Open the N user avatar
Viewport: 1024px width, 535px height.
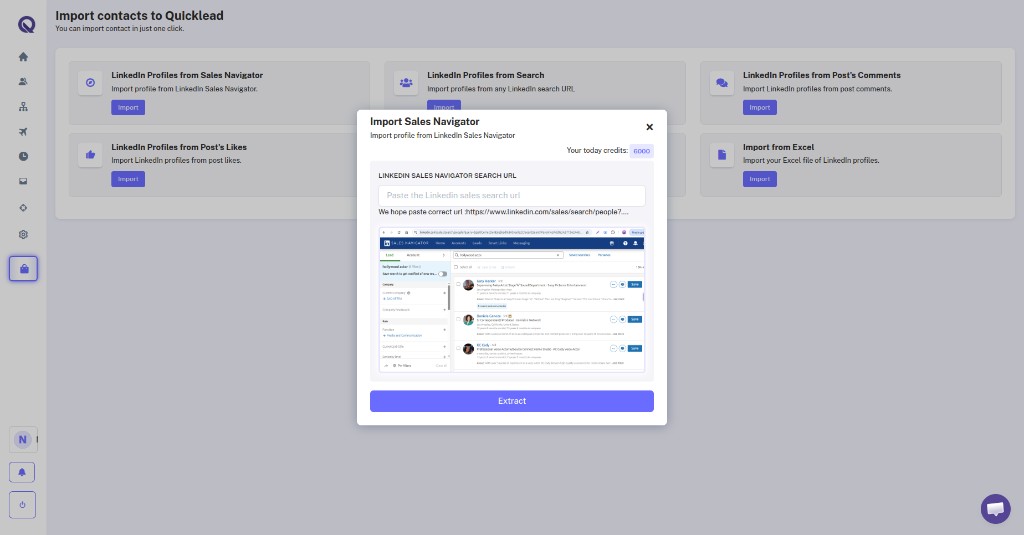23,440
